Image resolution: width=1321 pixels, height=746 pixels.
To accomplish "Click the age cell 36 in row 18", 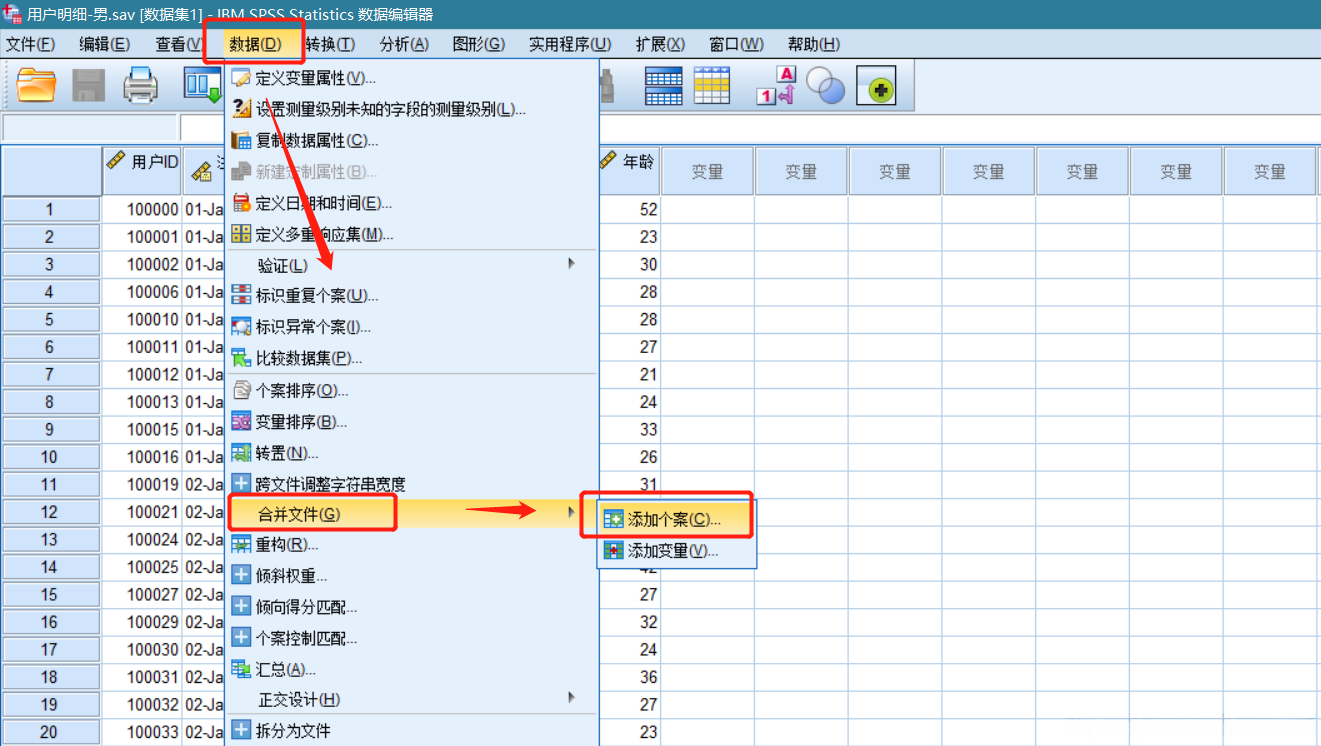I will click(630, 677).
